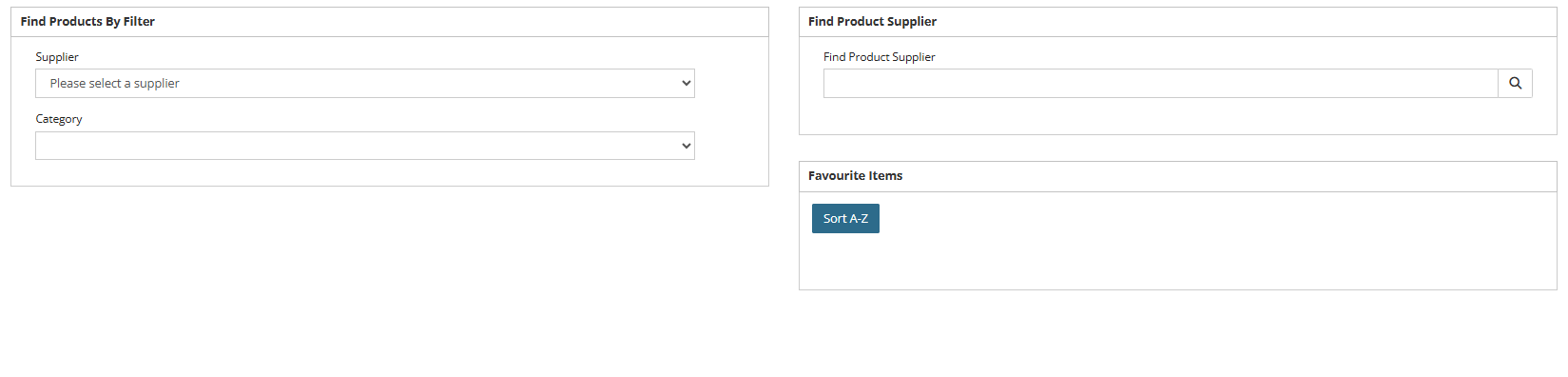This screenshot has width=1568, height=377.
Task: Click the middle of the Category select box
Action: 365,146
